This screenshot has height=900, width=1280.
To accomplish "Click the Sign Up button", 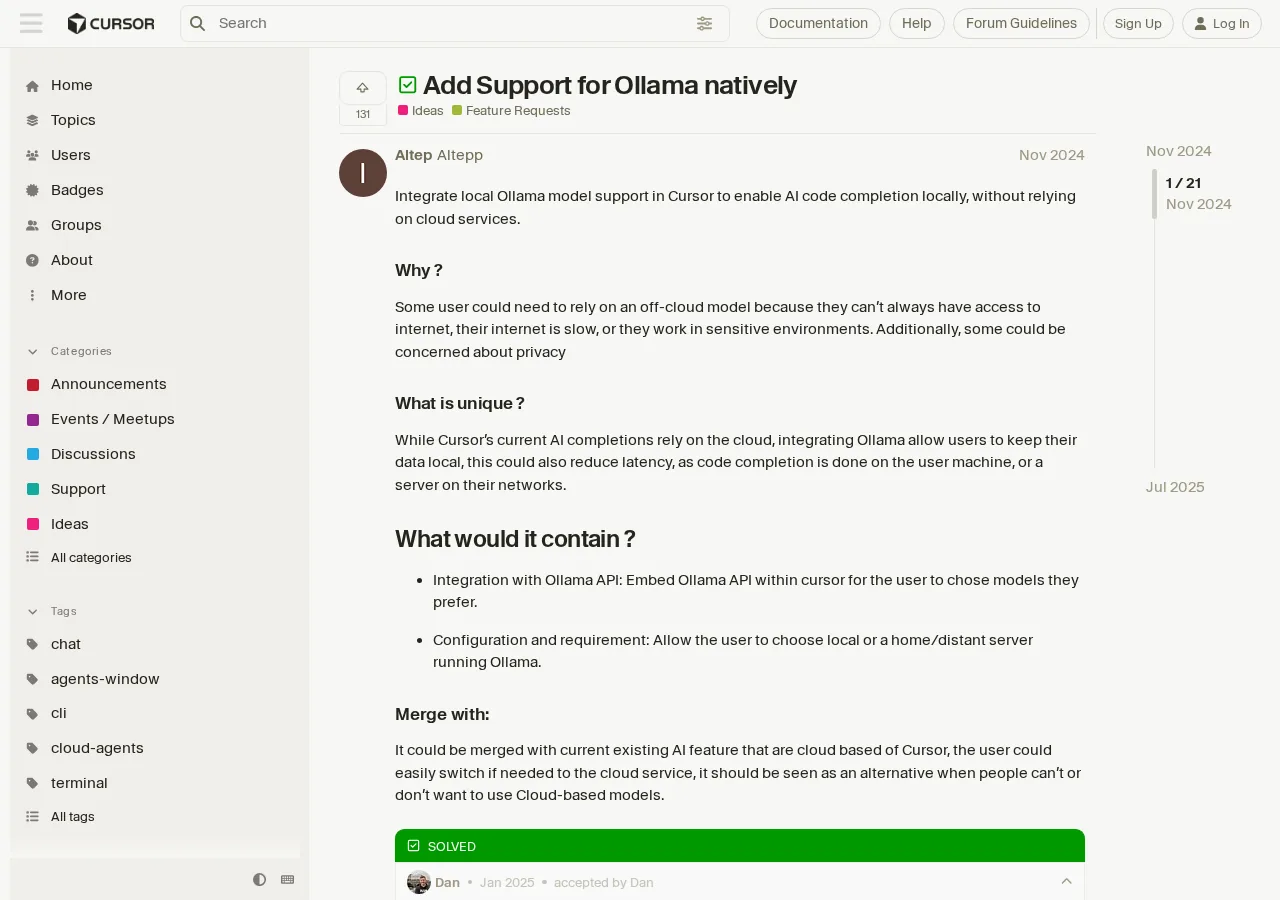I will (1138, 23).
